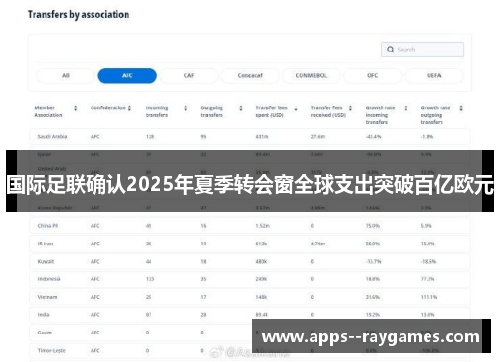The height and width of the screenshot is (362, 500).
Task: Sort by Confederation column arrows
Action: coord(129,108)
